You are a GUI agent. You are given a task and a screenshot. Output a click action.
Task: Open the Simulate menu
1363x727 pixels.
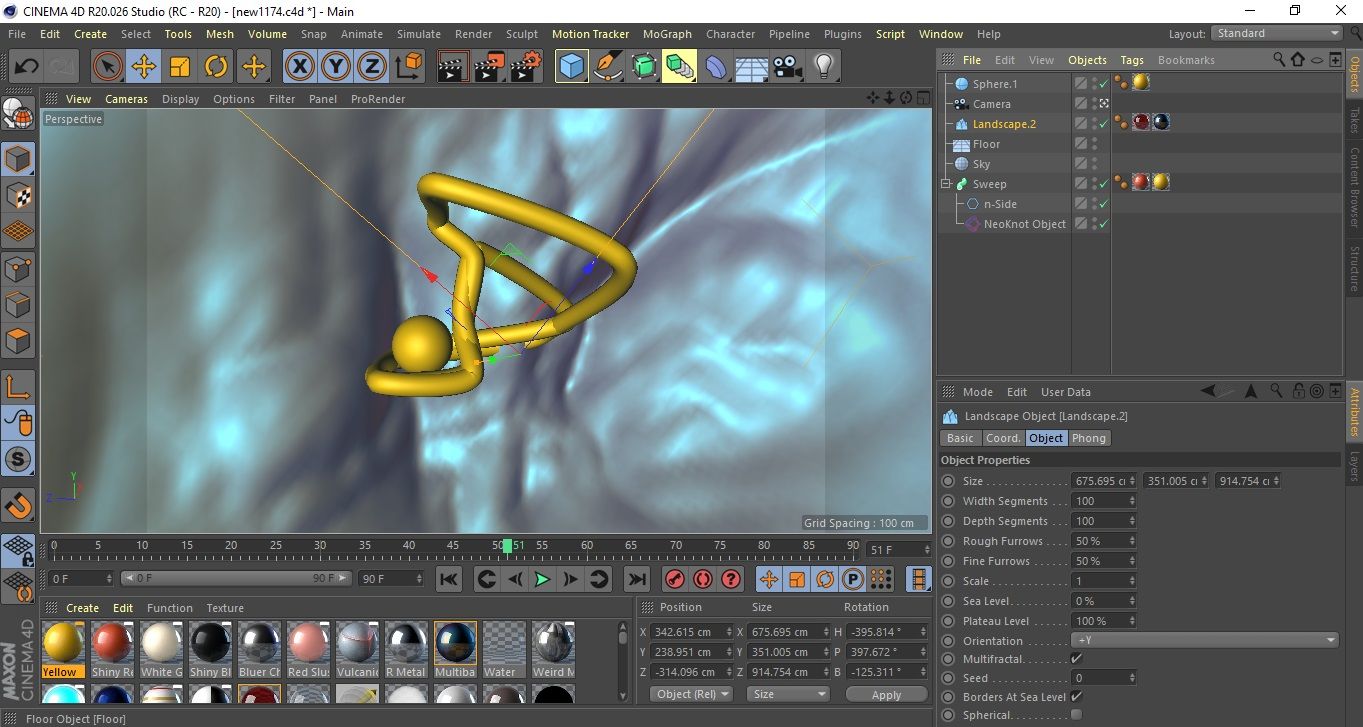pyautogui.click(x=419, y=34)
